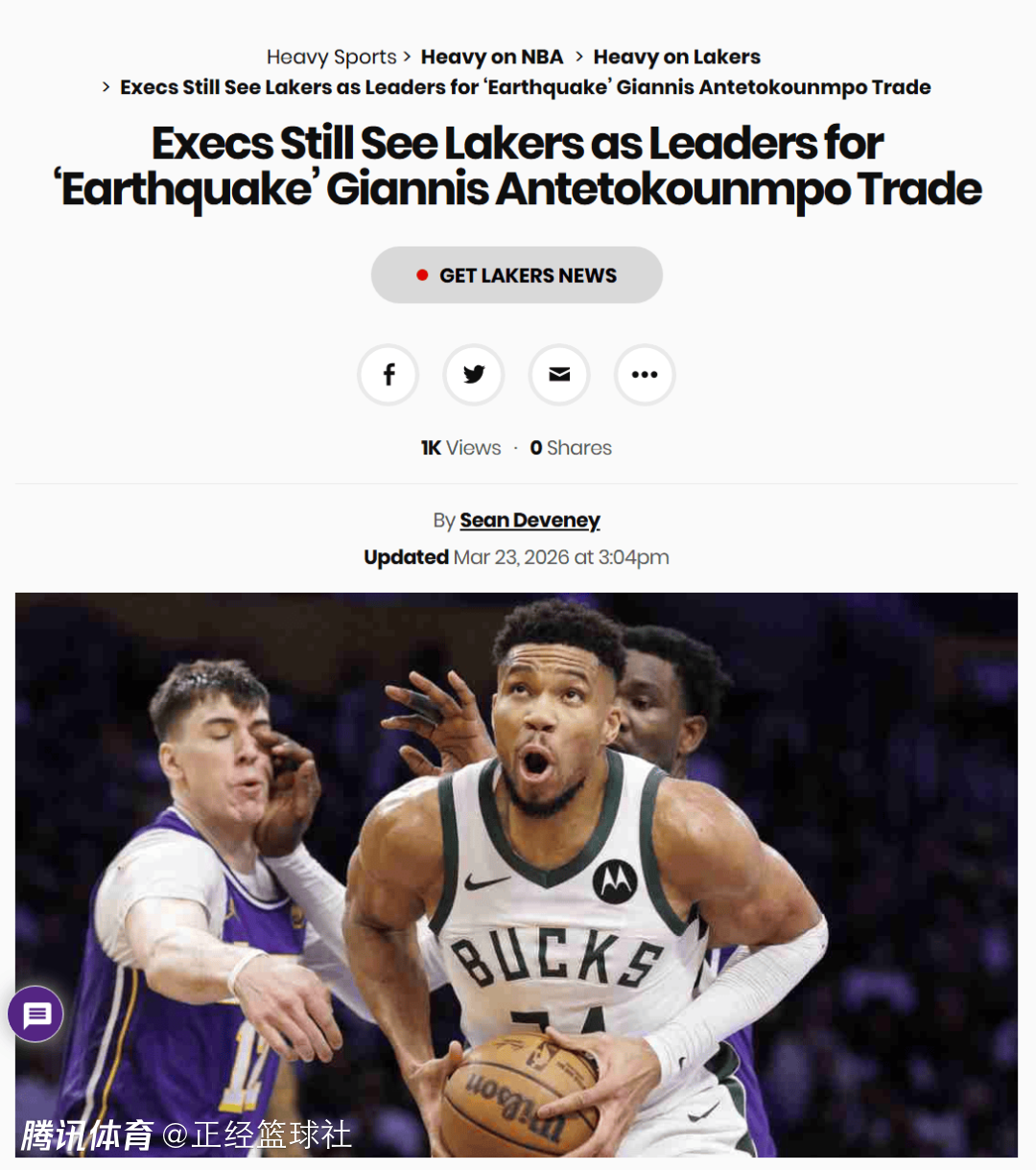This screenshot has height=1170, width=1036.
Task: Click the chevron between Heavy on NBA and Lakers
Action: (579, 58)
